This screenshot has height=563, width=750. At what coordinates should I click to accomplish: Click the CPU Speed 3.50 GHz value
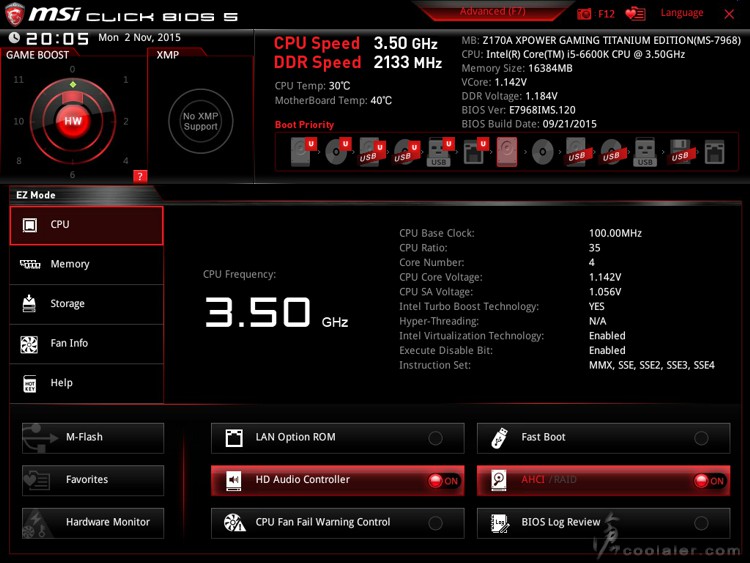click(406, 44)
